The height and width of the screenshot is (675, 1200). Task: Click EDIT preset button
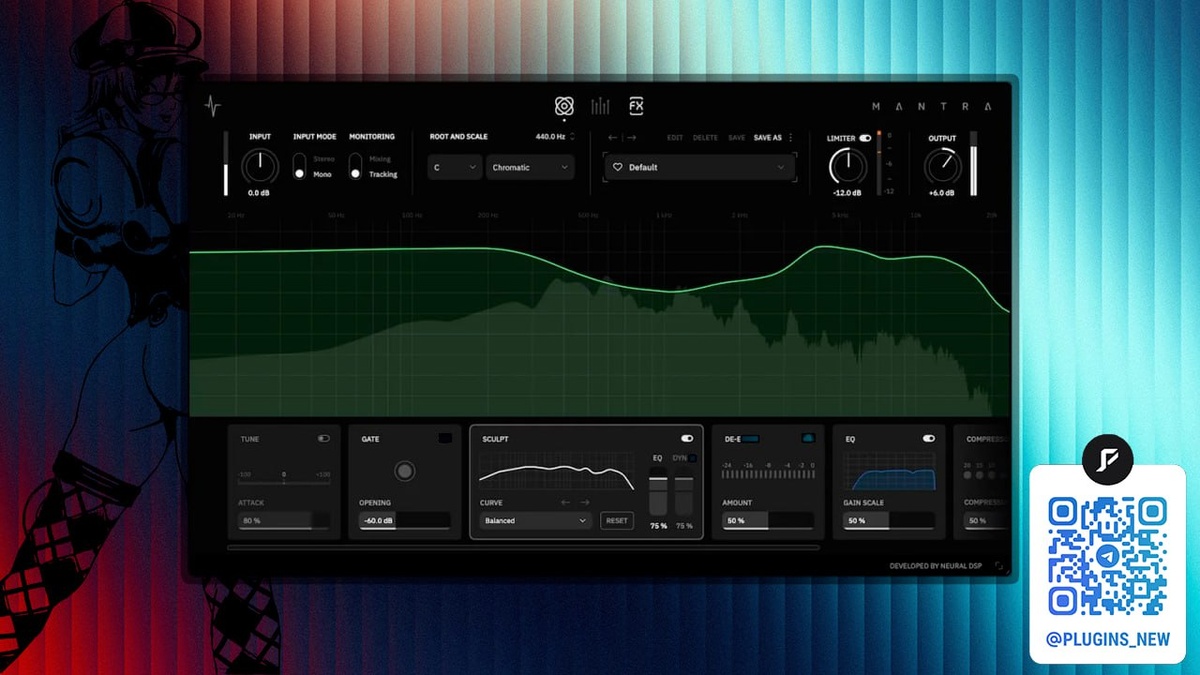click(x=676, y=138)
